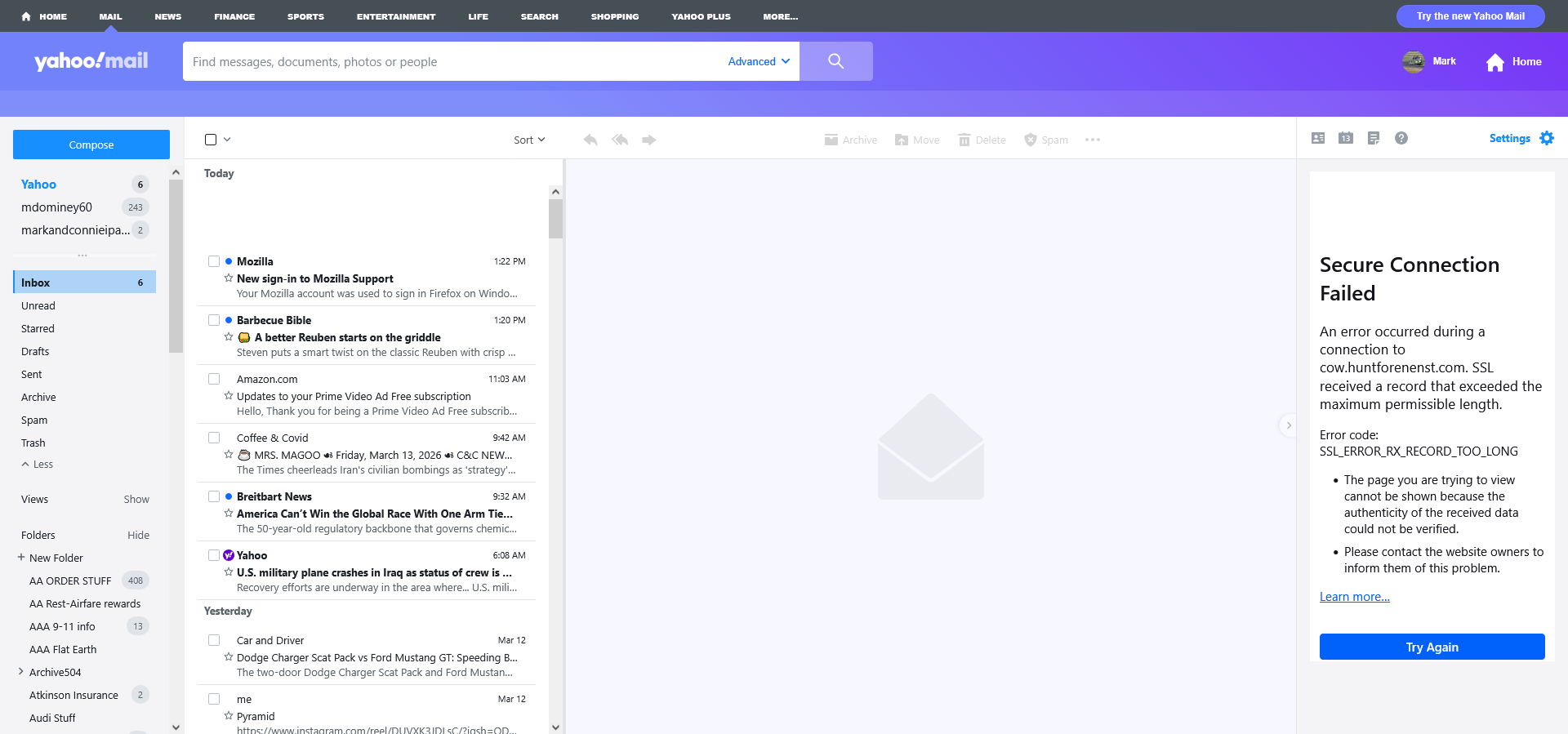This screenshot has height=734, width=1568.
Task: Go to FINANCE in top navigation
Action: point(234,16)
